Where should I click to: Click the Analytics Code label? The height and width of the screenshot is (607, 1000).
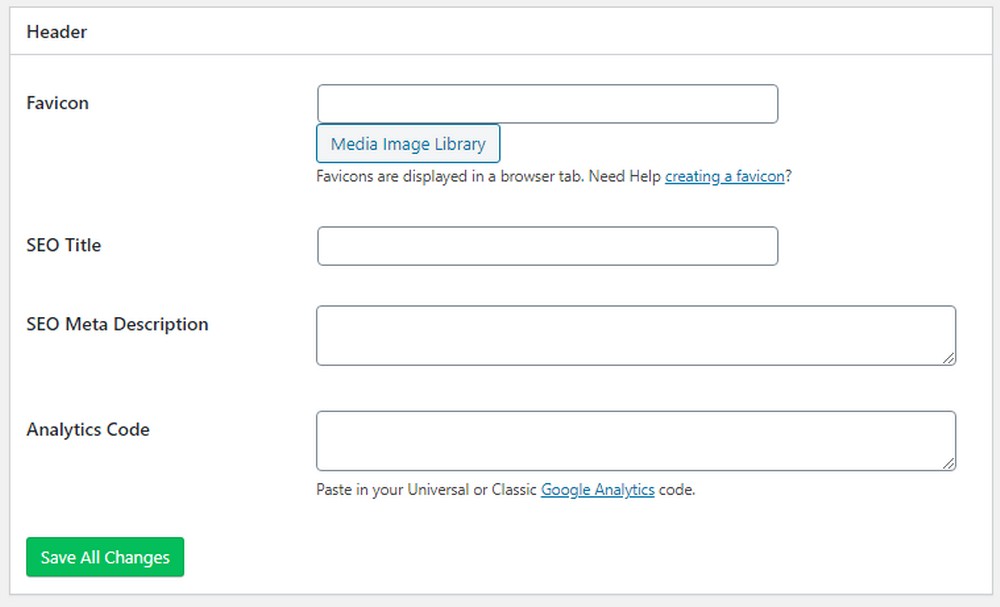(88, 430)
